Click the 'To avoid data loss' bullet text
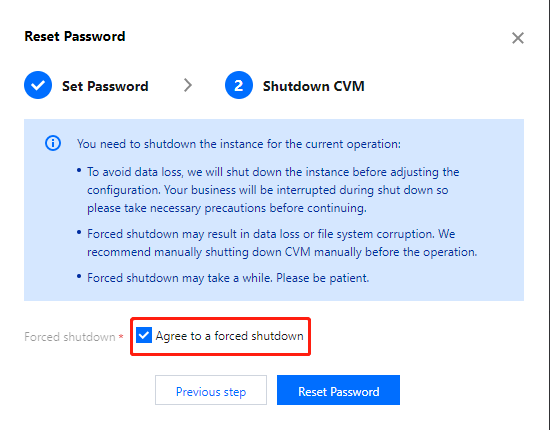The image size is (550, 430). [273, 190]
